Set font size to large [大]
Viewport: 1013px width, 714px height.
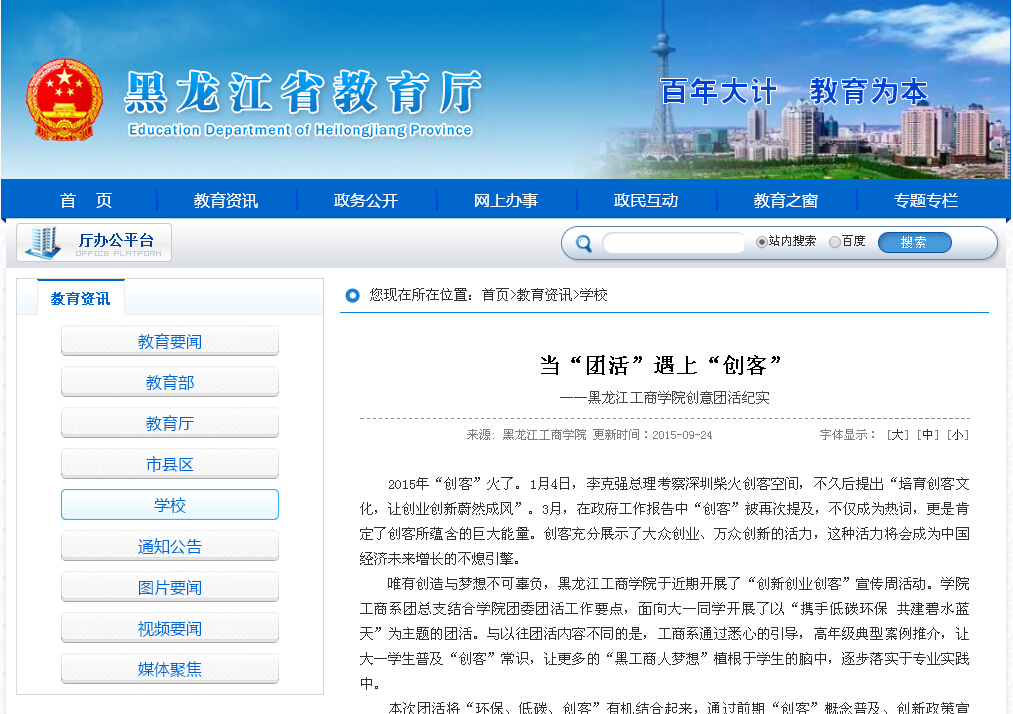897,435
